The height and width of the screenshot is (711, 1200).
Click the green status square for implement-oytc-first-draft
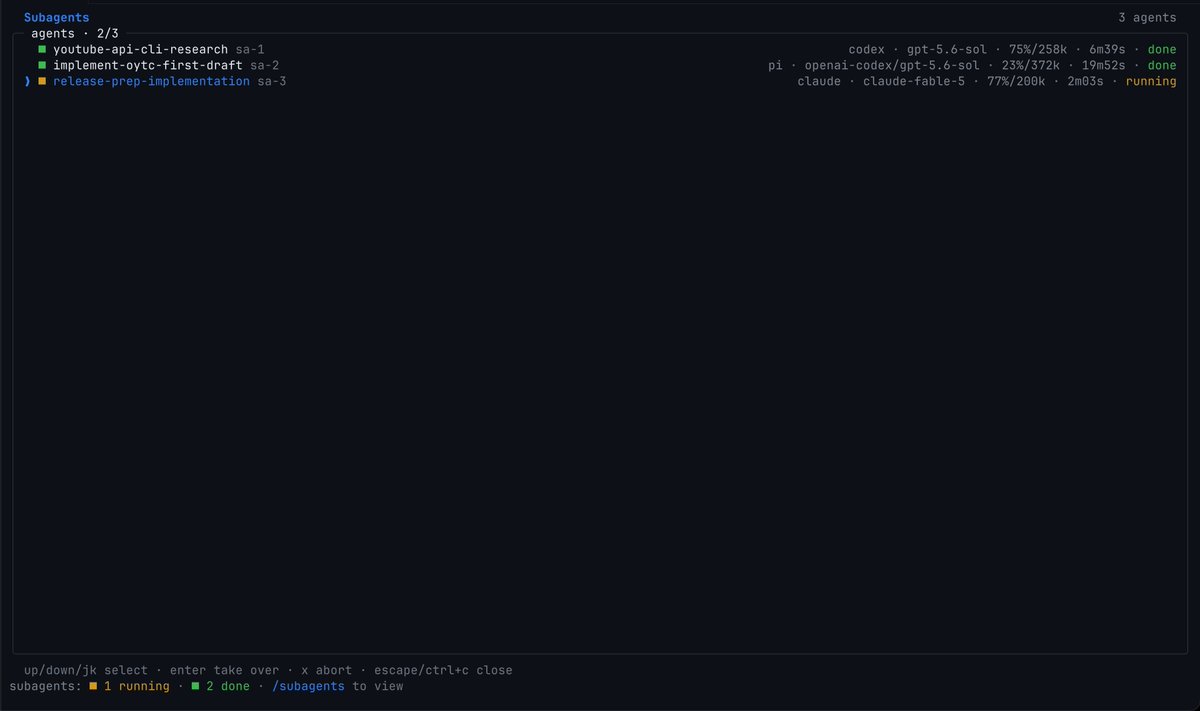coord(42,65)
